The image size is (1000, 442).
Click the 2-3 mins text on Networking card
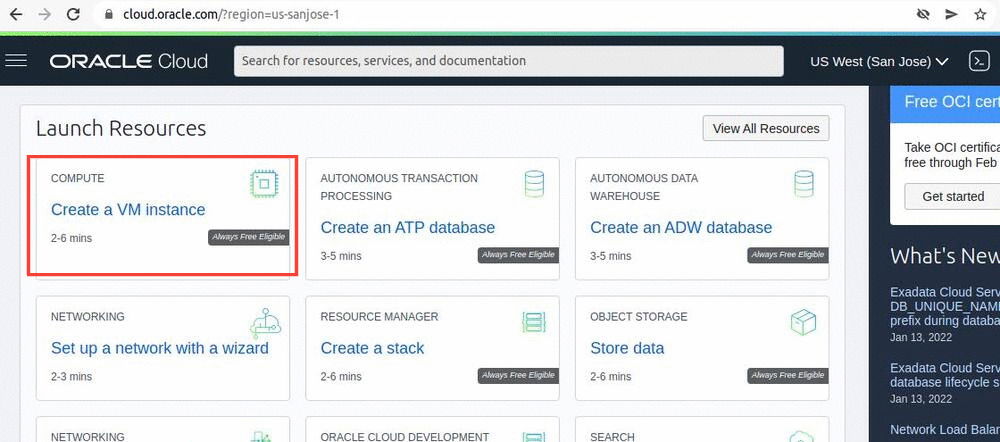tap(71, 376)
